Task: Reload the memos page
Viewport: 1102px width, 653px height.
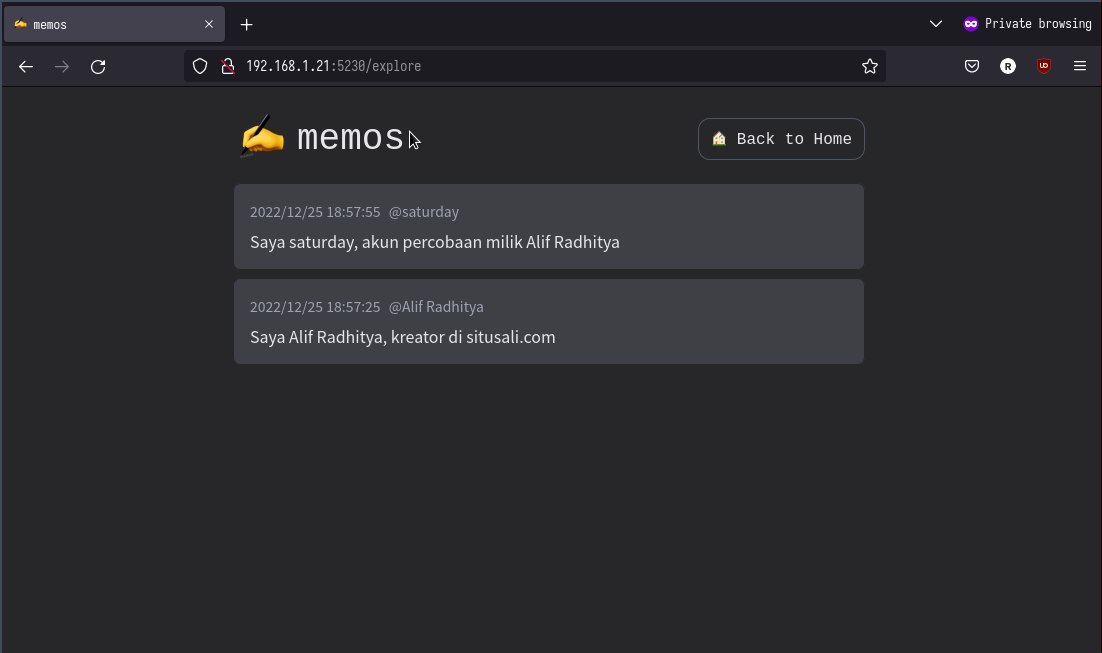Action: pos(98,67)
